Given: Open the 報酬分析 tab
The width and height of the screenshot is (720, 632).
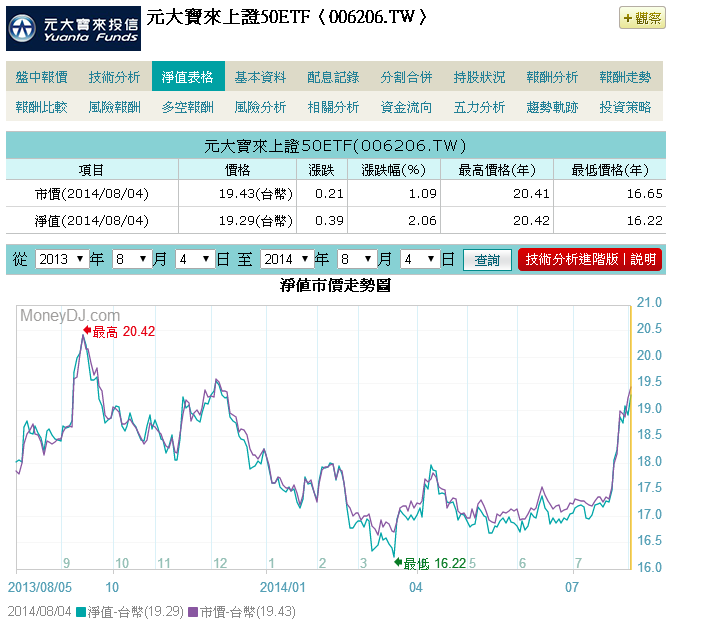Looking at the screenshot, I should coord(552,77).
